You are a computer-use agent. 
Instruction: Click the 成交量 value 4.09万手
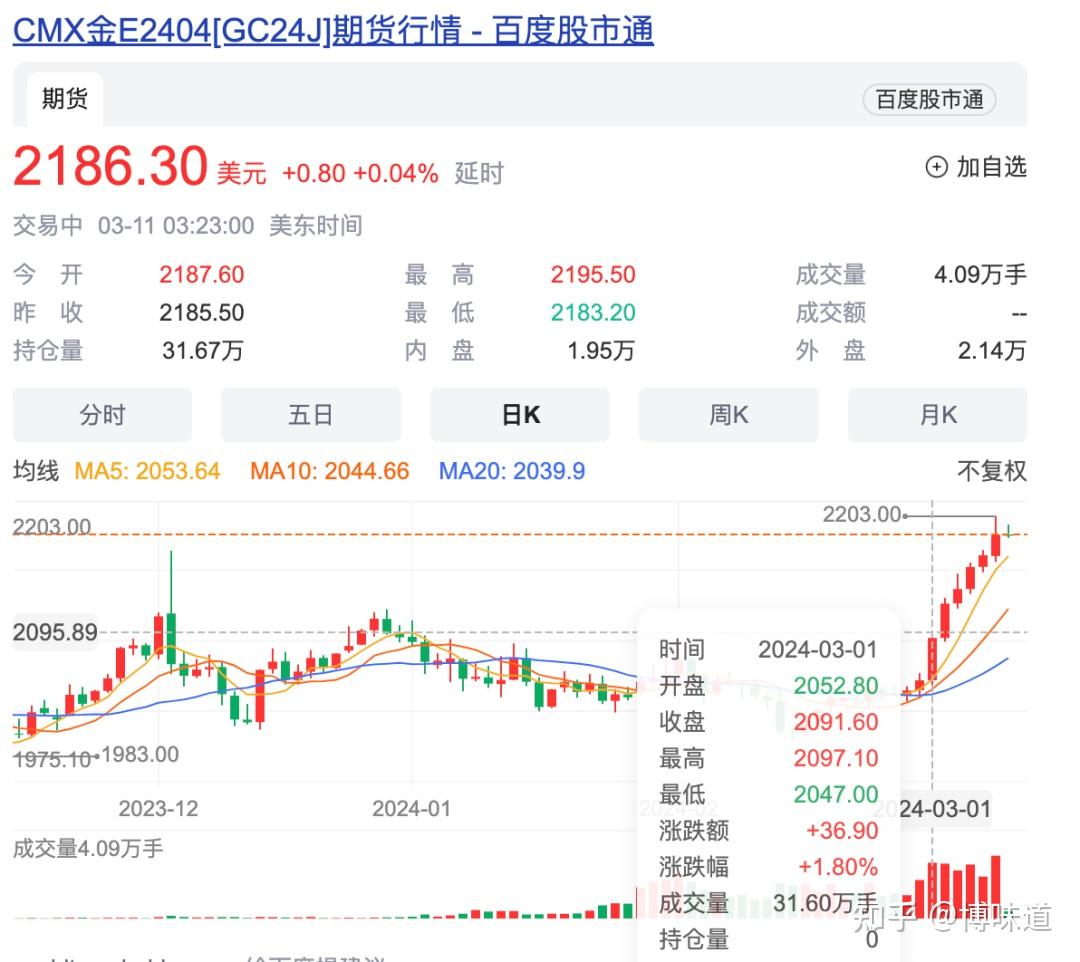980,275
